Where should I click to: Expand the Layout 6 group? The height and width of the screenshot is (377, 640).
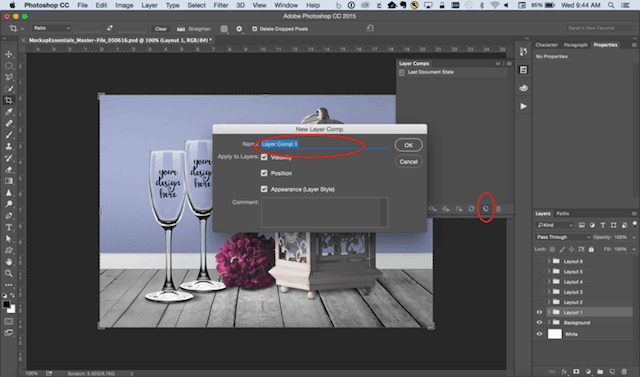[x=549, y=261]
